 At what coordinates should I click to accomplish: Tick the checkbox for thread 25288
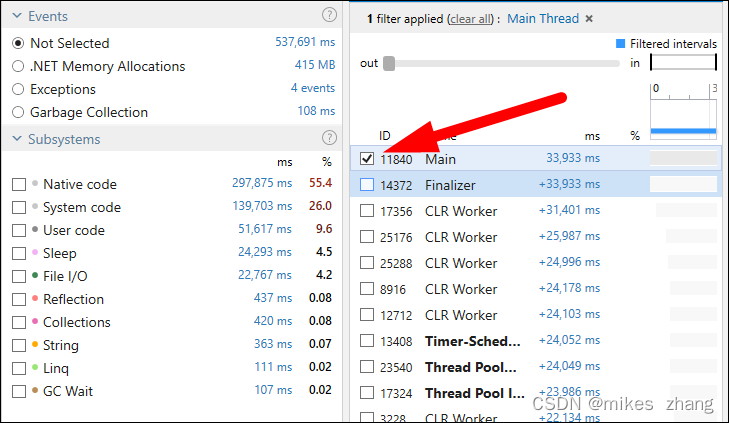tap(367, 263)
